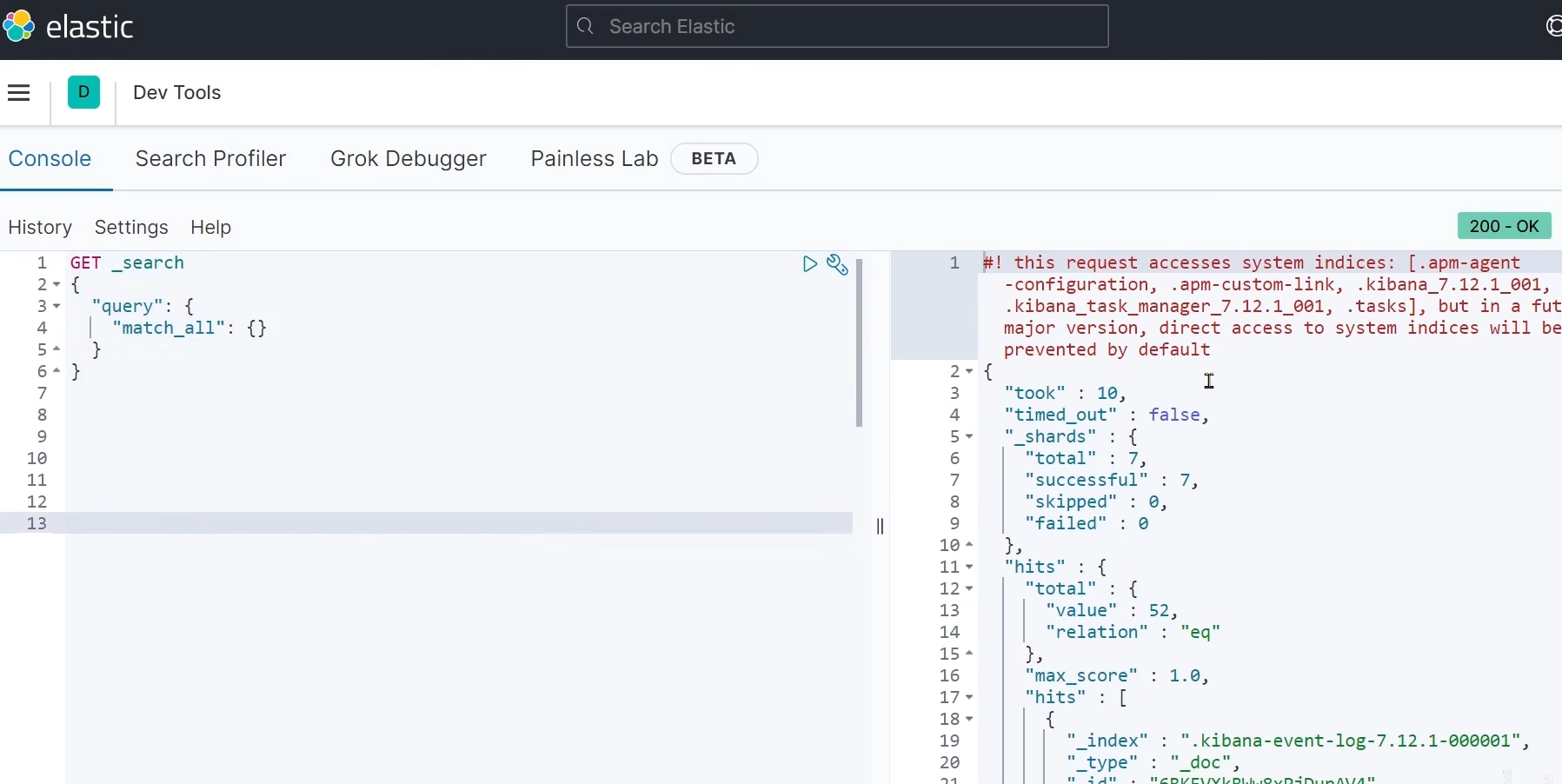The height and width of the screenshot is (784, 1562).
Task: Open console Settings
Action: 131,228
